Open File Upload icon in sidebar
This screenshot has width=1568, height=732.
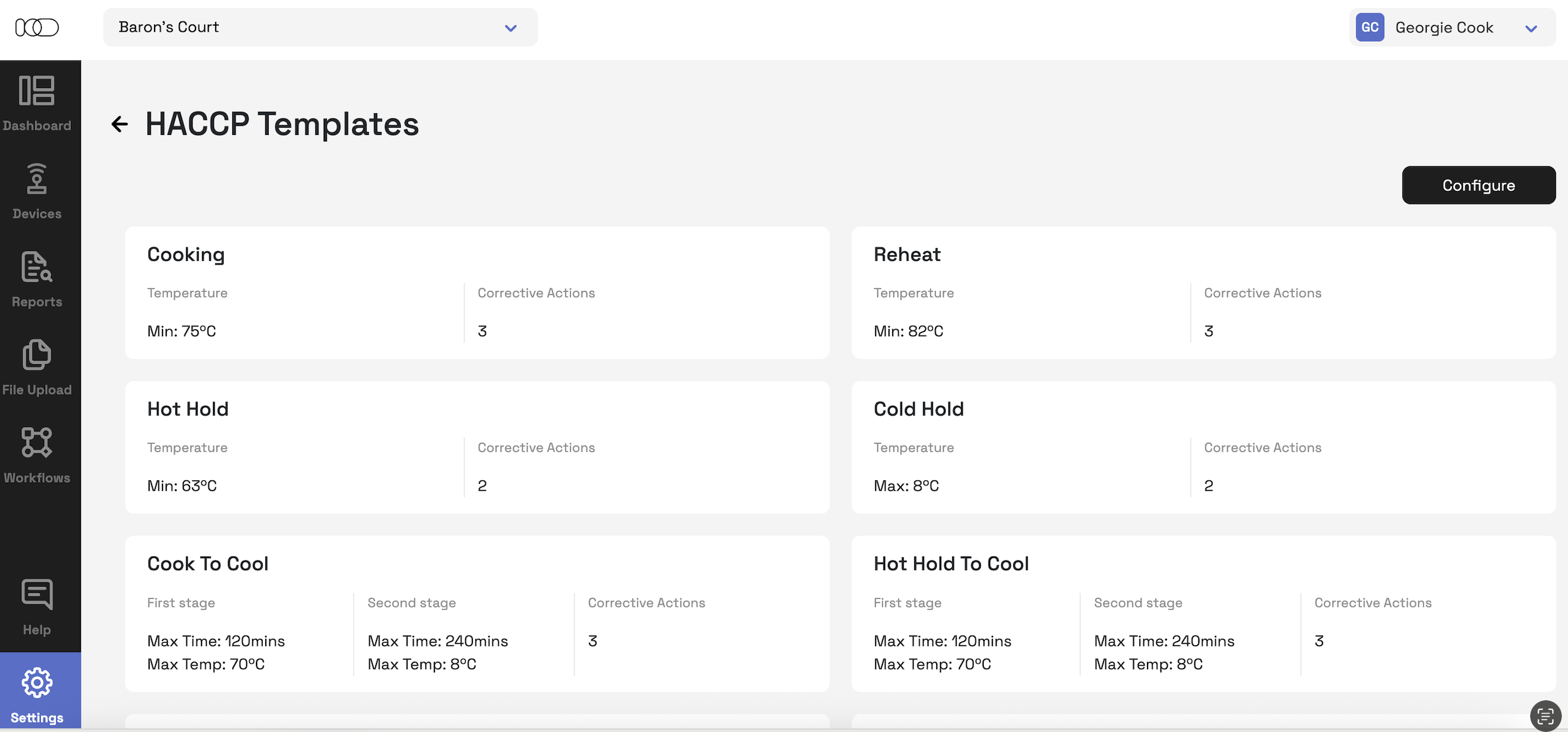point(37,355)
